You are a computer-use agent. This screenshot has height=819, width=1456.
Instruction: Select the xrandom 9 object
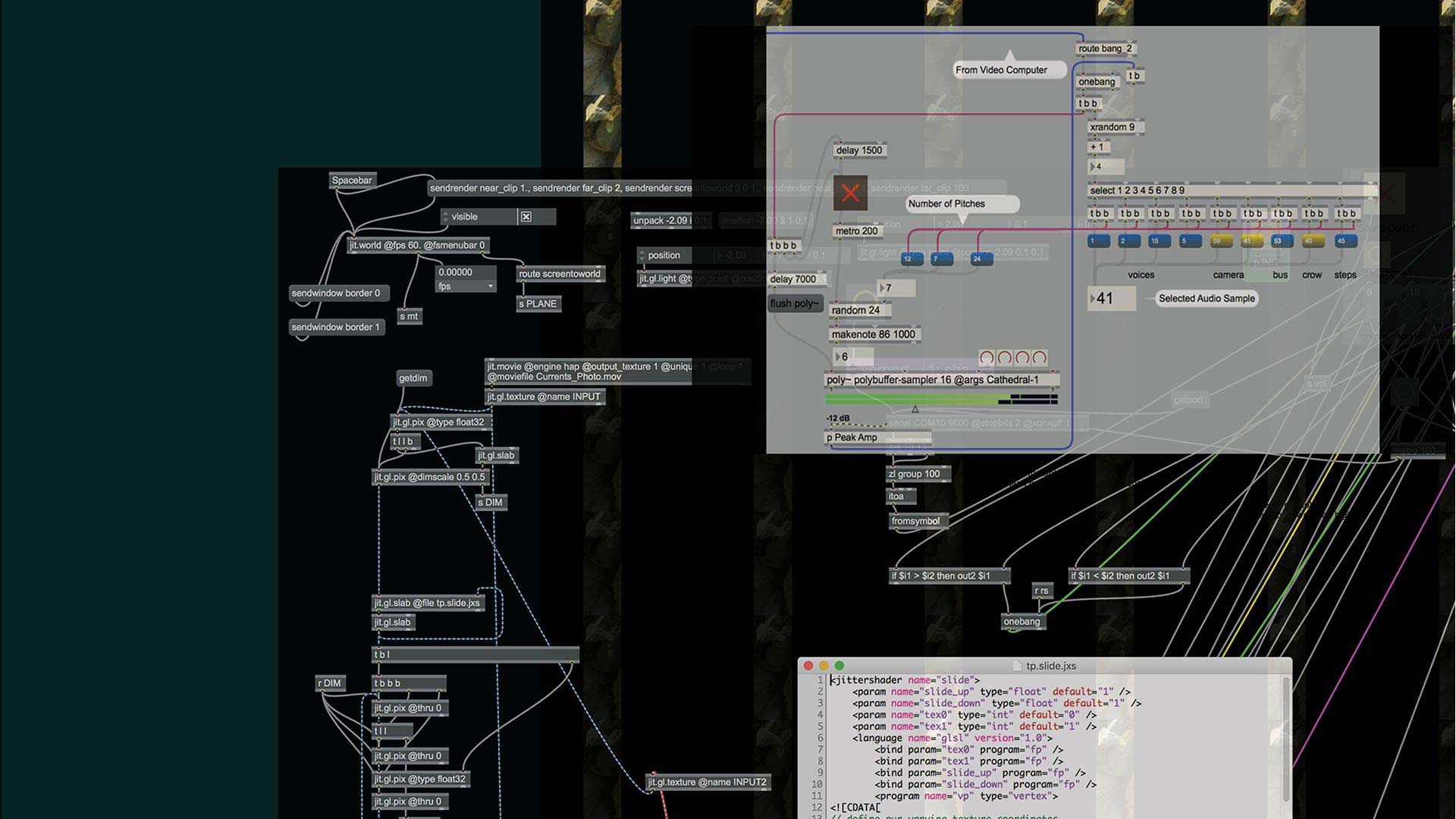[1115, 127]
